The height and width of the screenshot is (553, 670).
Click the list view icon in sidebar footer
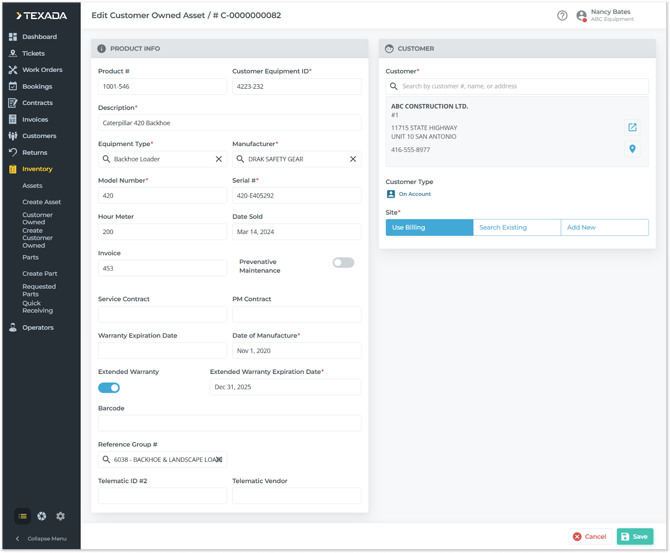[22, 516]
